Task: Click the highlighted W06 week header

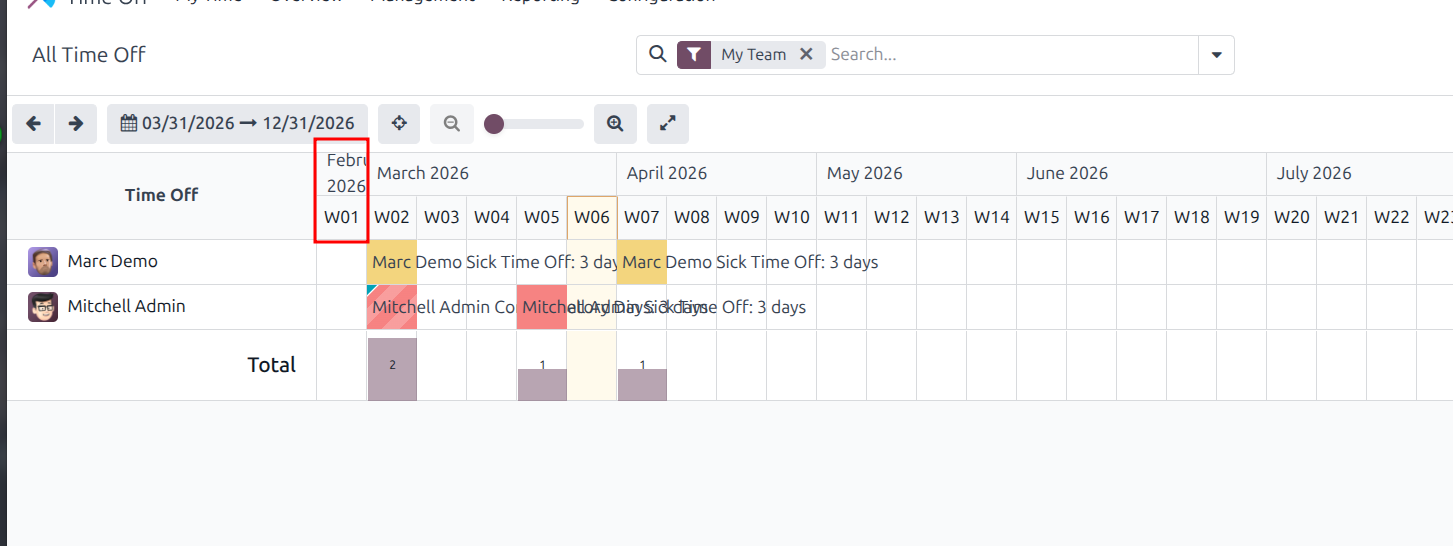Action: pyautogui.click(x=592, y=217)
